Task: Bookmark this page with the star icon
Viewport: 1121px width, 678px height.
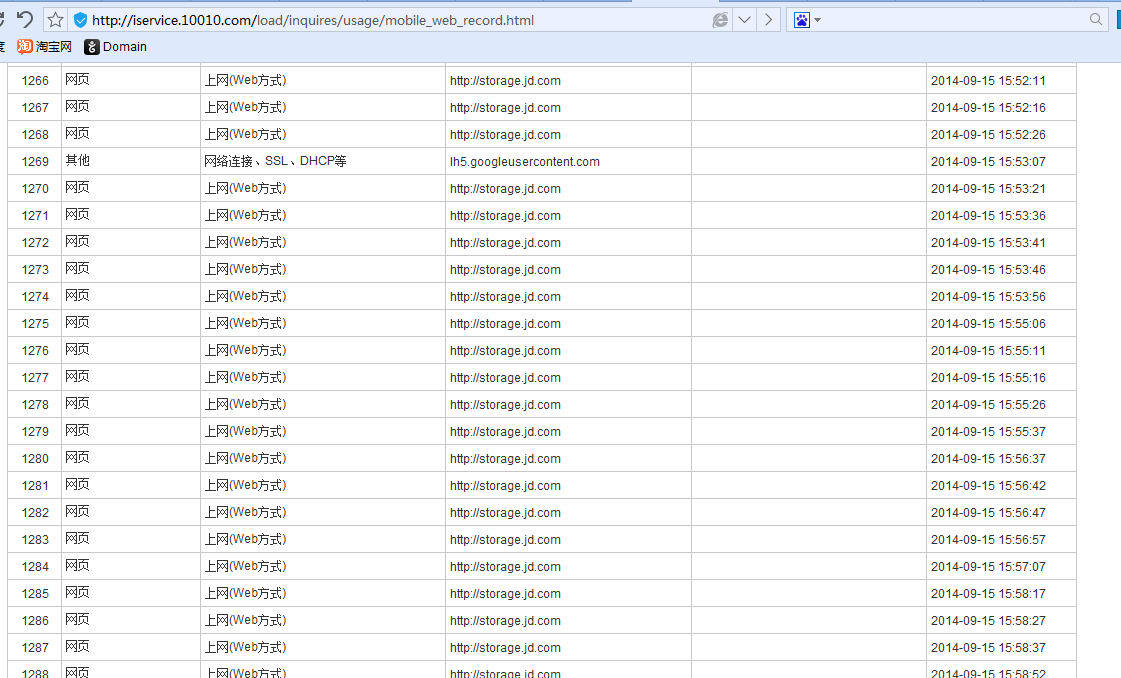Action: click(56, 20)
